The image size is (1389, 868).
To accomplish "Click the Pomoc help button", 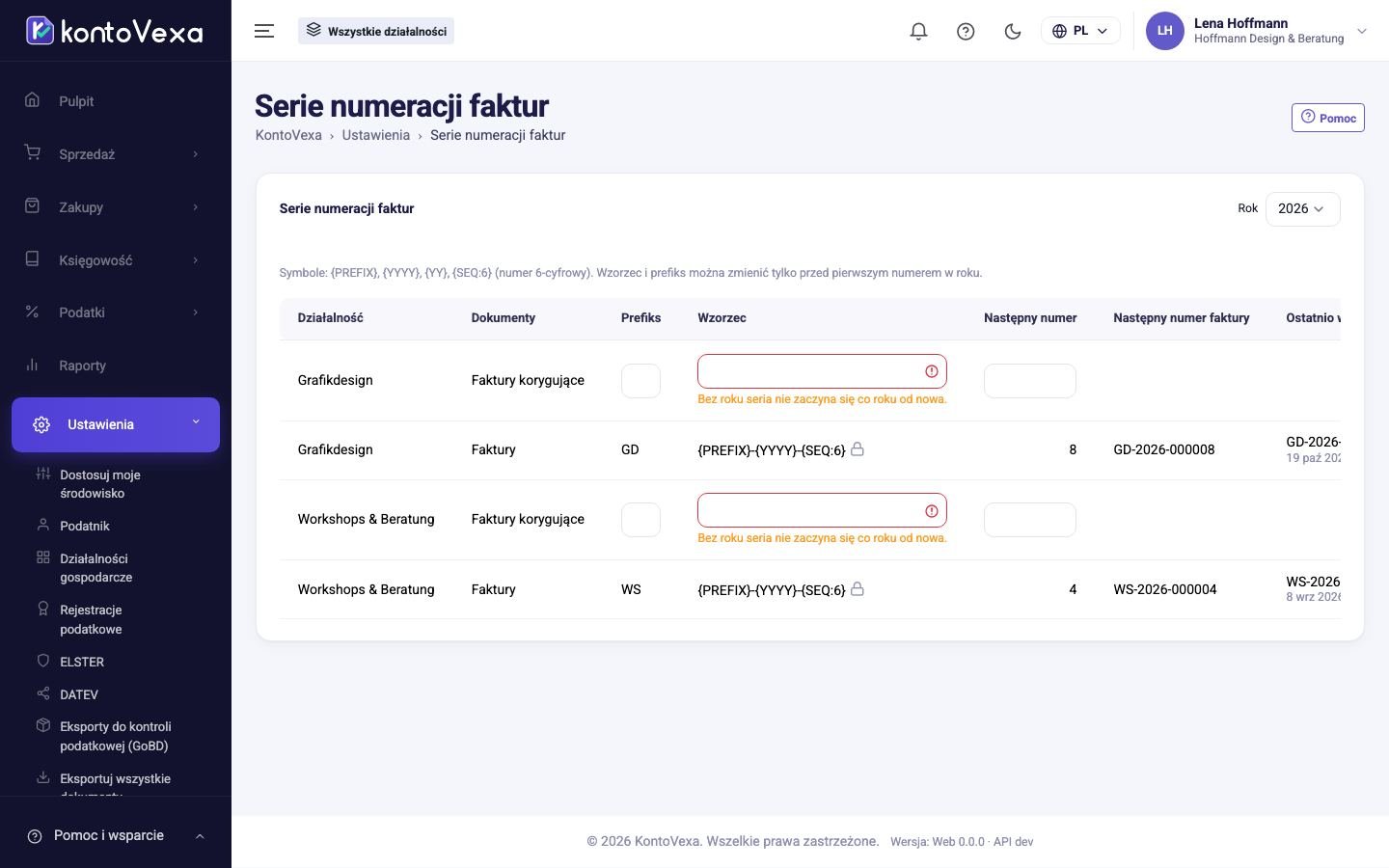I will click(x=1328, y=118).
